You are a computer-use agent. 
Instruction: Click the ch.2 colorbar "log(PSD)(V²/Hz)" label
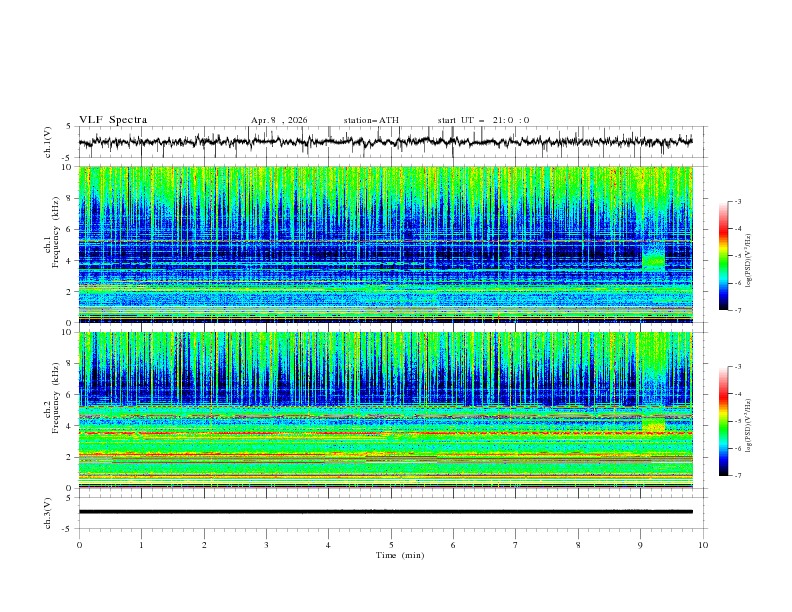tap(748, 426)
